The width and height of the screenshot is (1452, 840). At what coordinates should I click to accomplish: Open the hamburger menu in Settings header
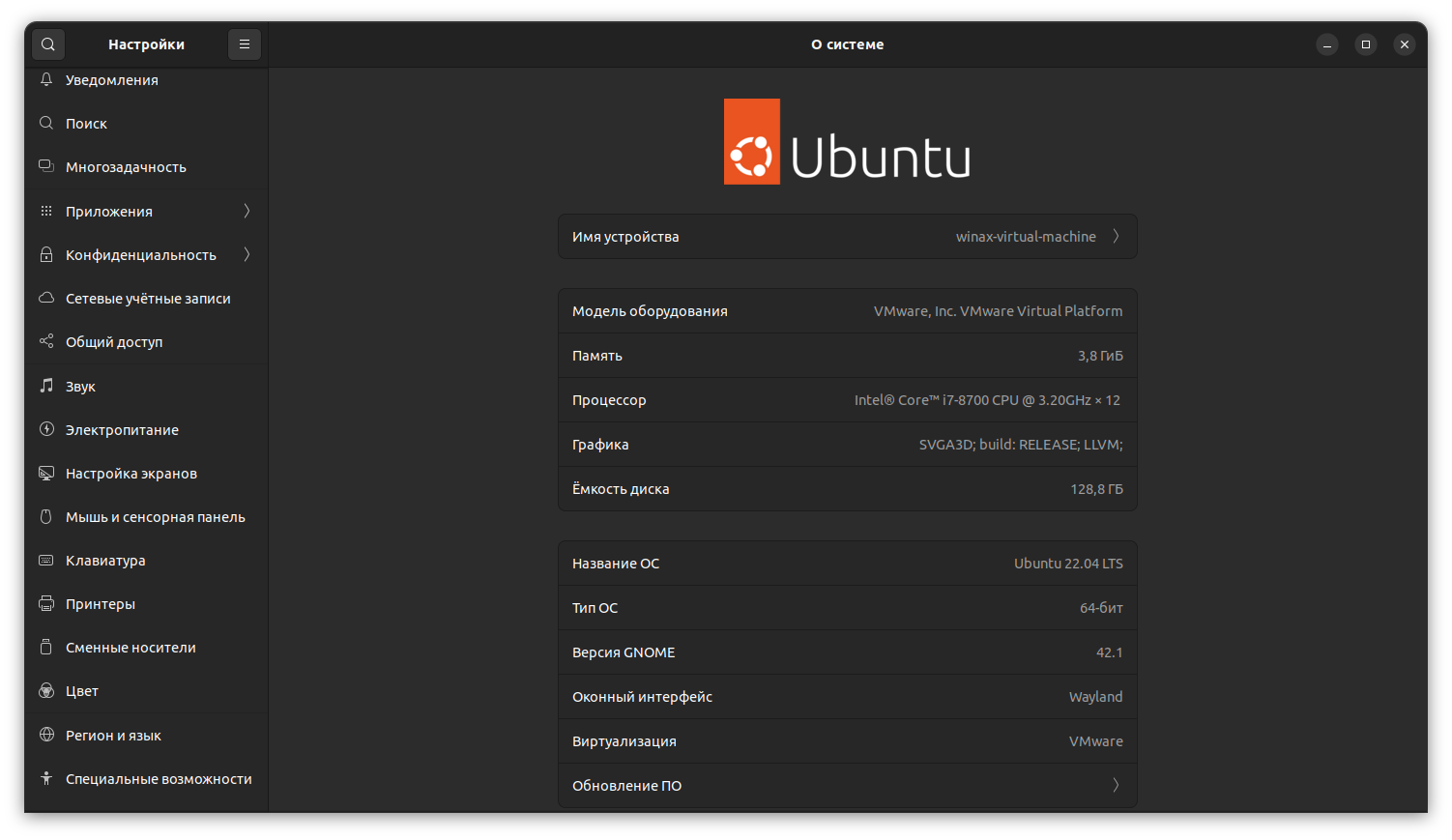[x=245, y=44]
